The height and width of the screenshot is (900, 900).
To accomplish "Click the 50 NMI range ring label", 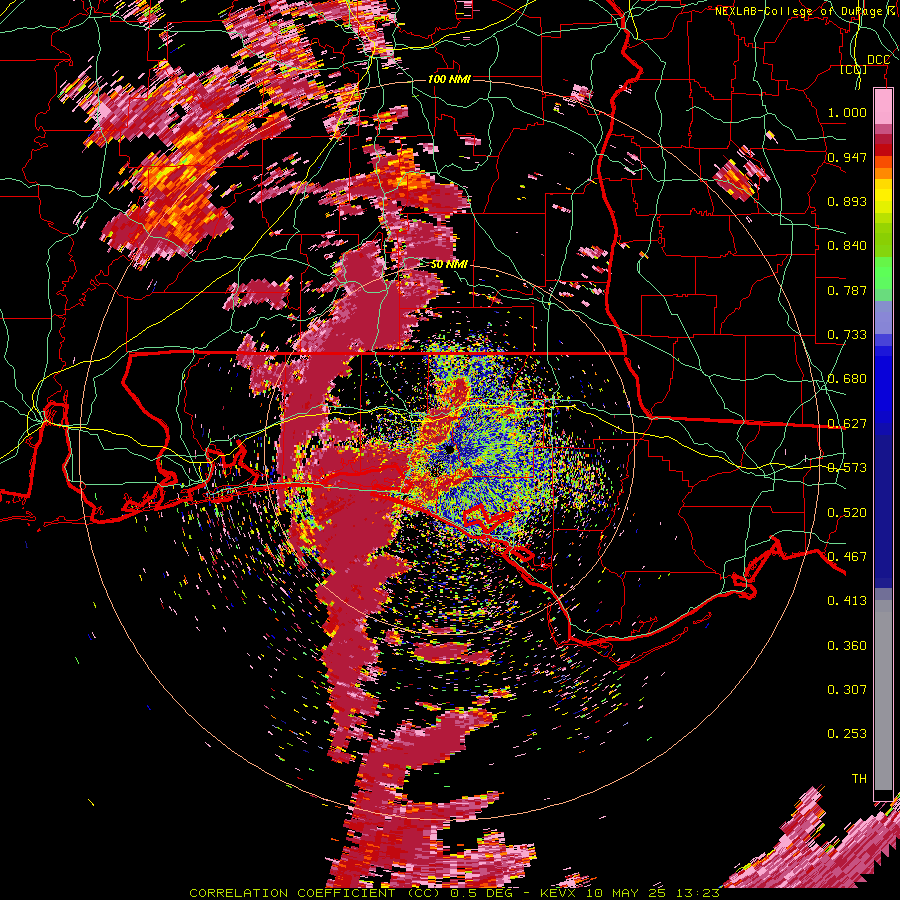I will 449,265.
